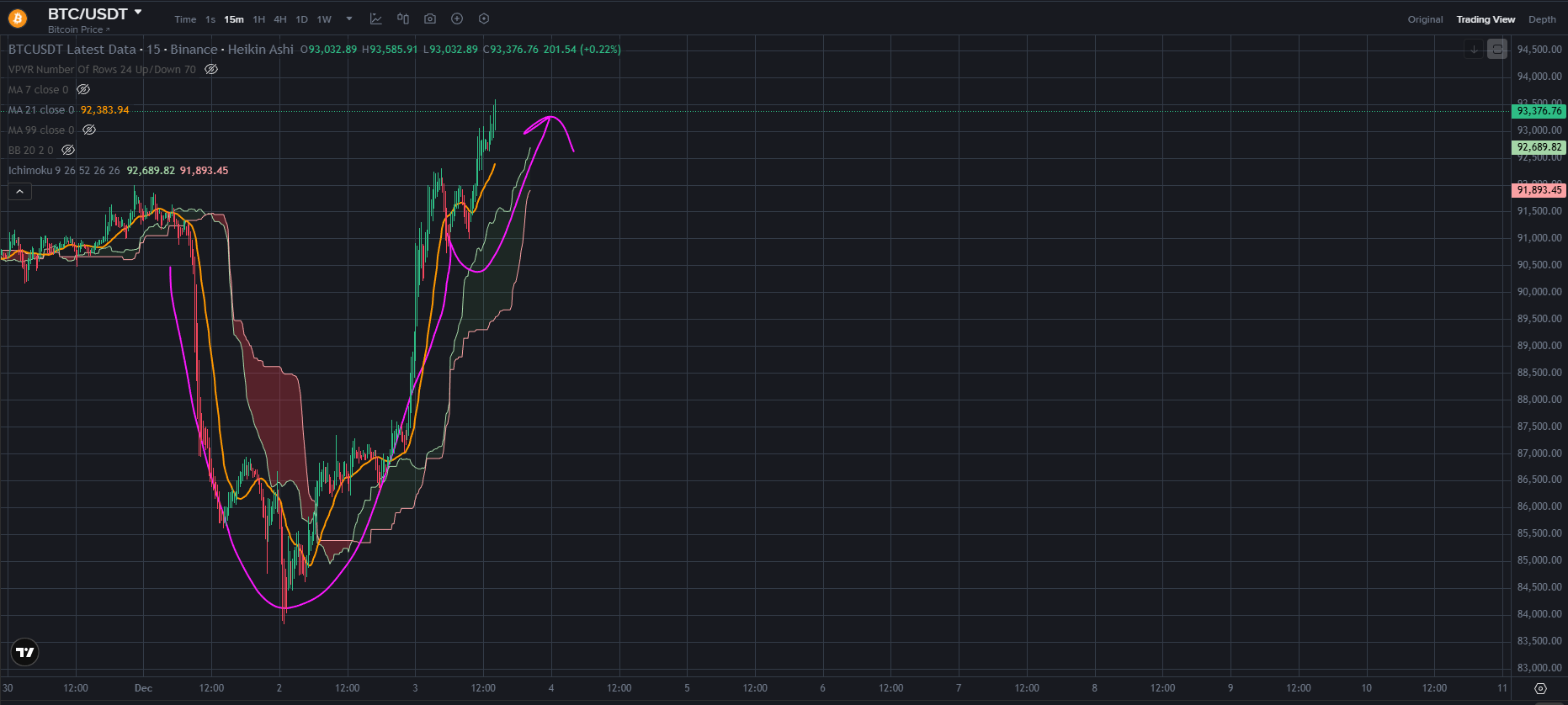
Task: Open axis settings gear at bottom right
Action: 1540,688
